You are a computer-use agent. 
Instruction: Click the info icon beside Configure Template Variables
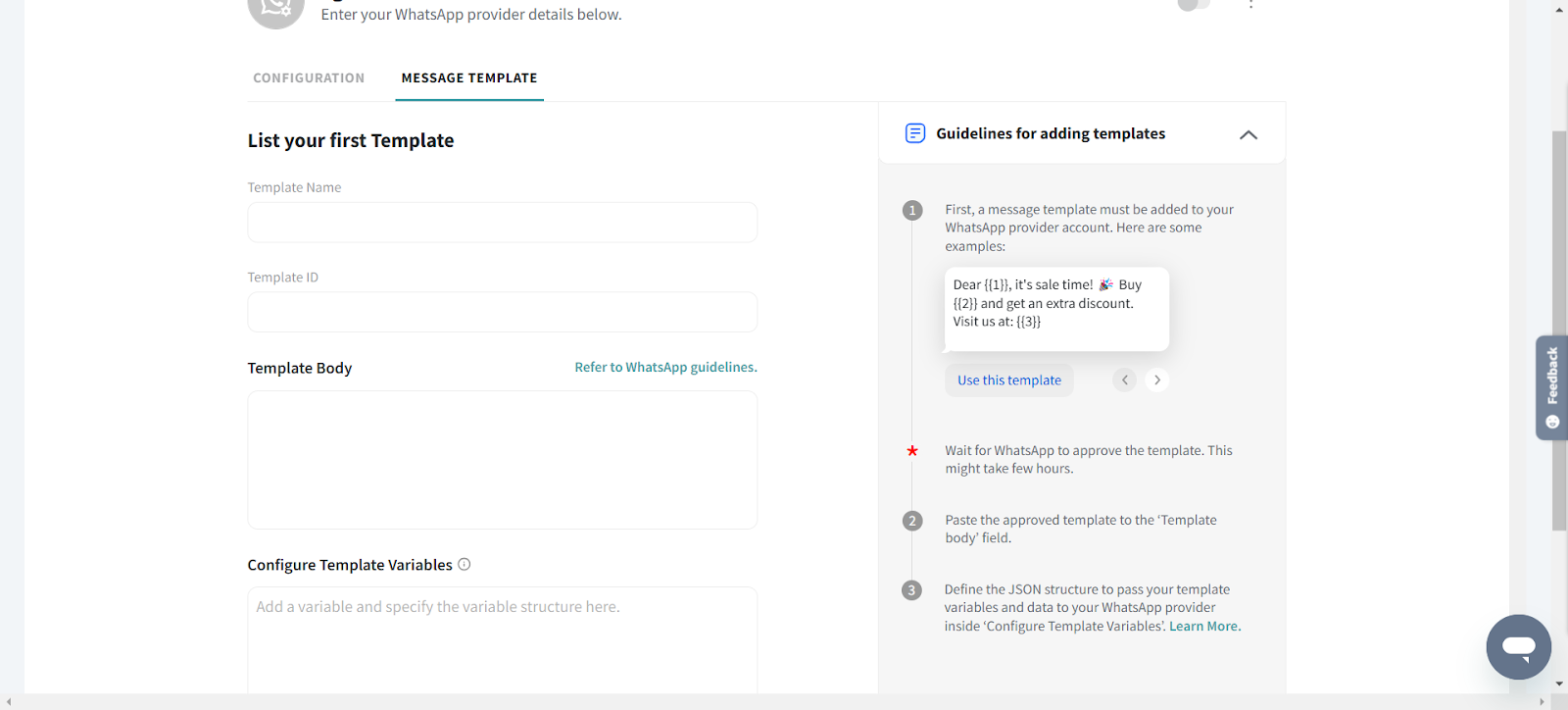tap(465, 564)
